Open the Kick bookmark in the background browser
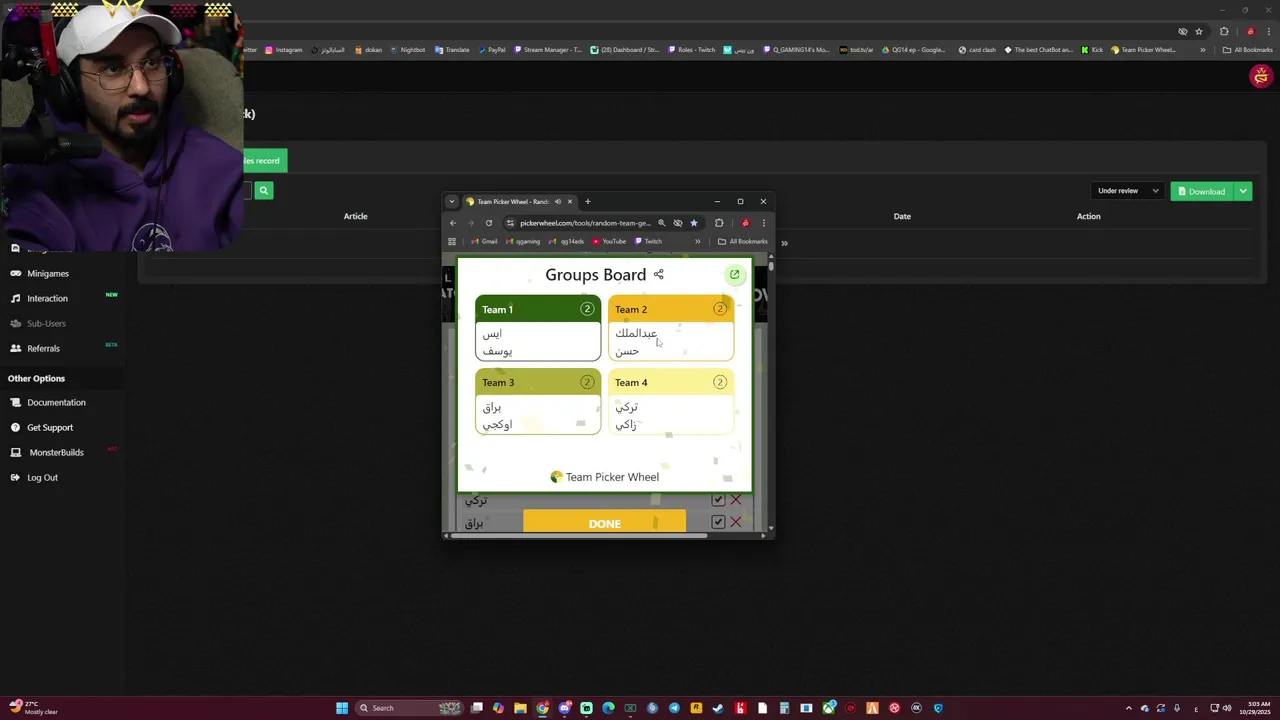The image size is (1280, 720). (1092, 50)
